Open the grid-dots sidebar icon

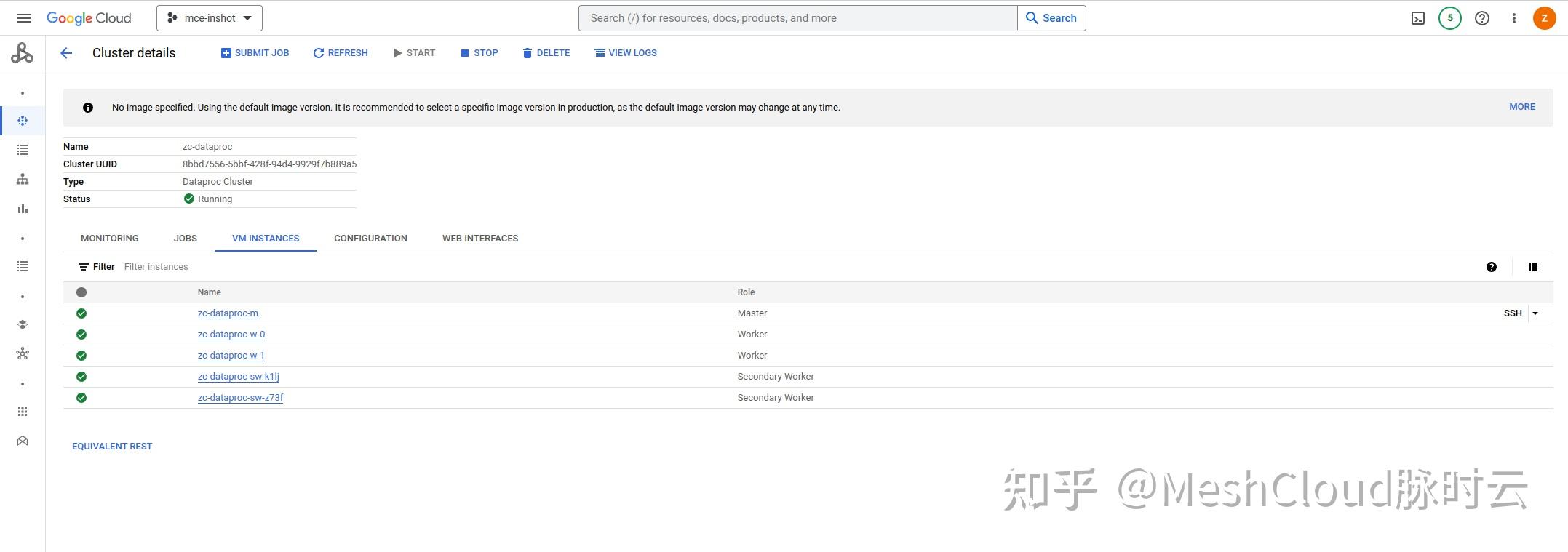[x=23, y=412]
